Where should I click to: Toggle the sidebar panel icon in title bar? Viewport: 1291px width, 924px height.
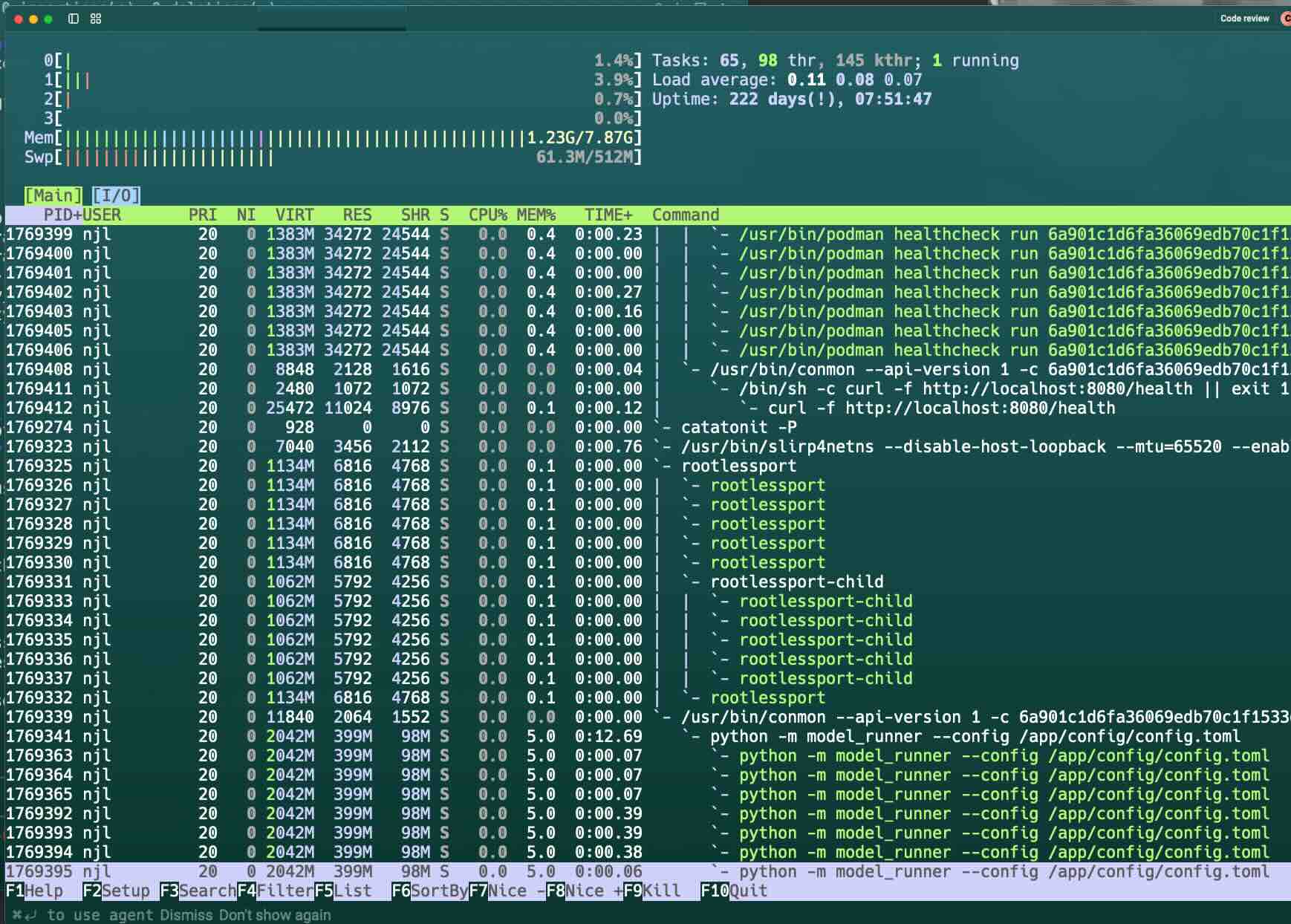pos(74,19)
